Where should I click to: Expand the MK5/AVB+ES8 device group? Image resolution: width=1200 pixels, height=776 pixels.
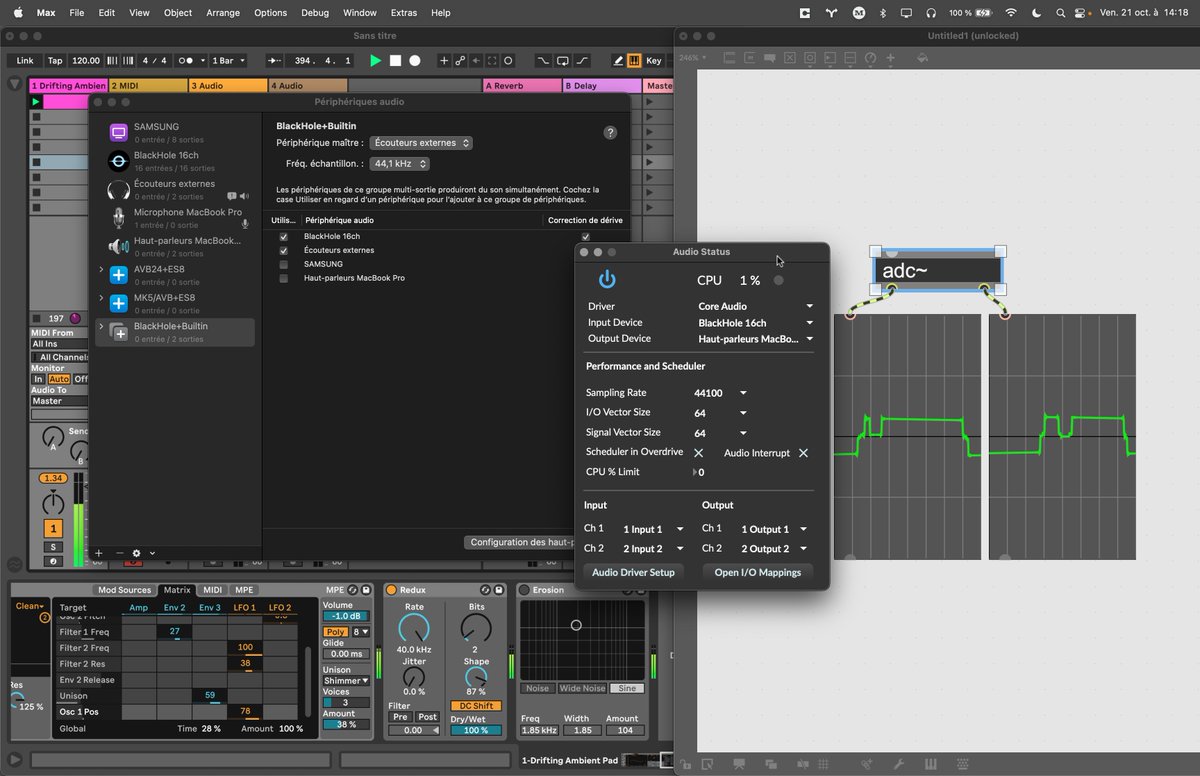pyautogui.click(x=101, y=298)
